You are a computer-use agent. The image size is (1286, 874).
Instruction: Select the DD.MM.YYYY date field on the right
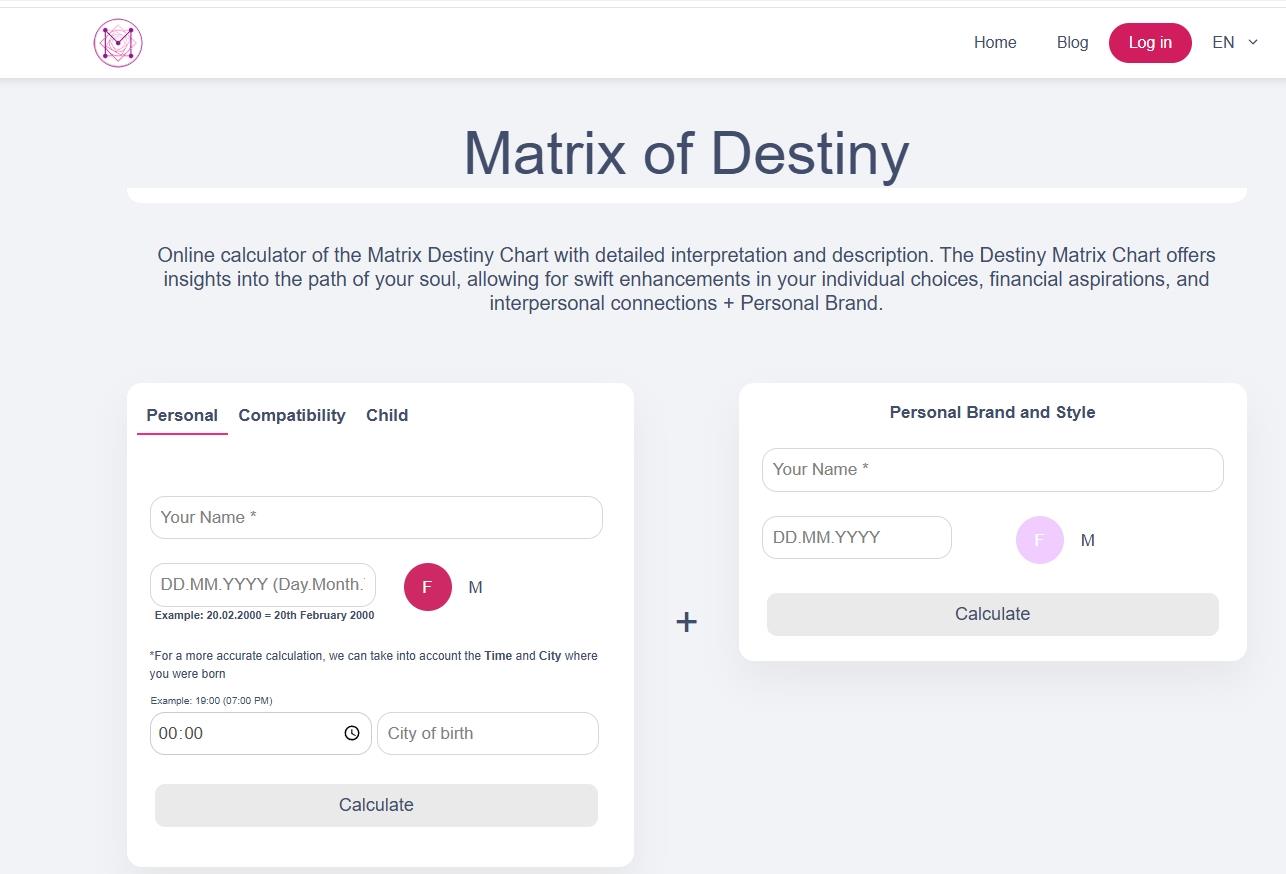click(856, 537)
